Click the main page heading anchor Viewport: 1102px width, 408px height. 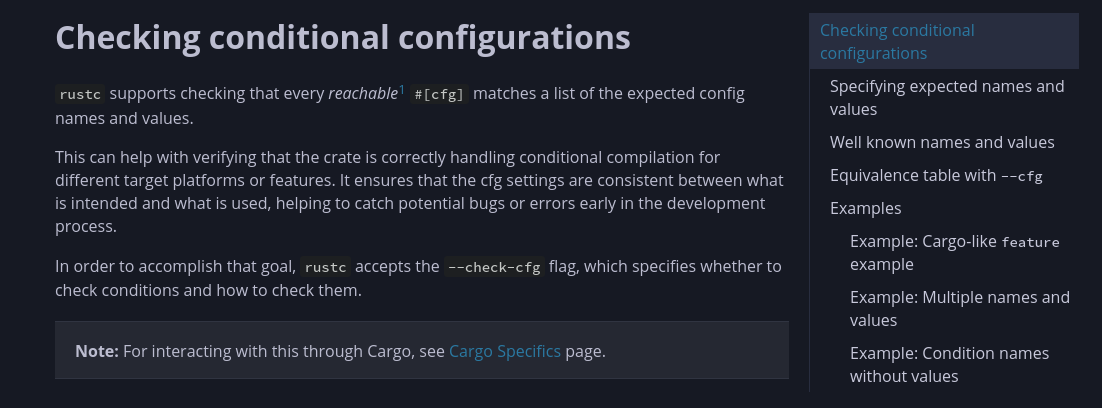342,37
